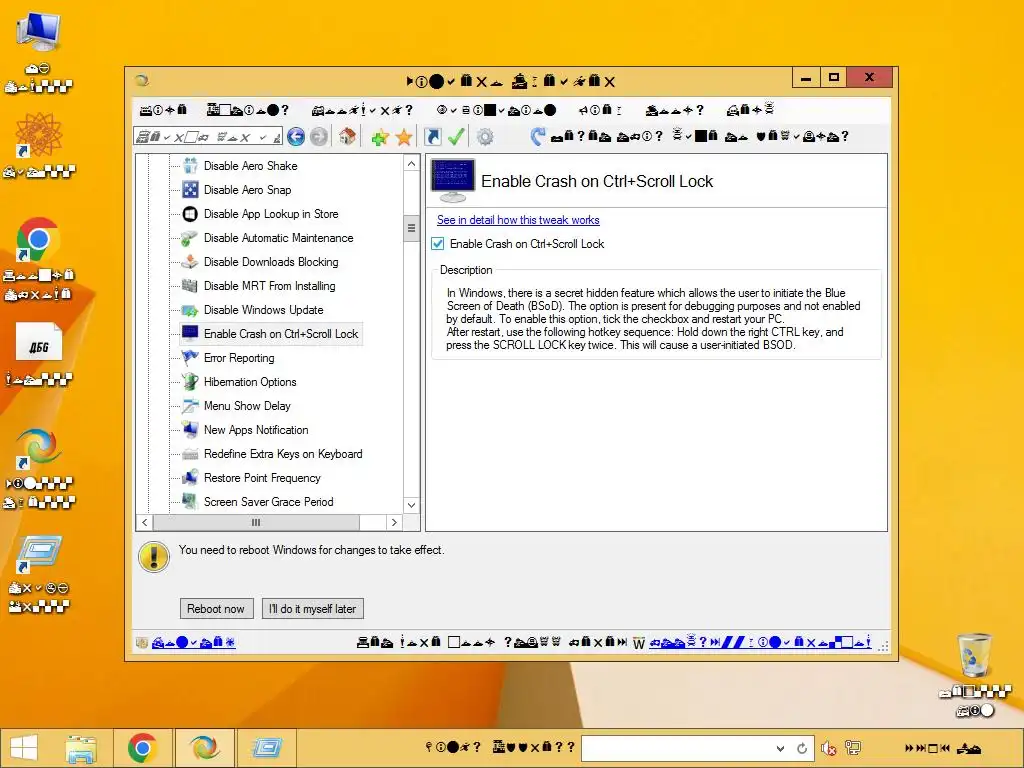This screenshot has height=768, width=1024.
Task: Click the swirl browser desktop shortcut
Action: click(39, 449)
